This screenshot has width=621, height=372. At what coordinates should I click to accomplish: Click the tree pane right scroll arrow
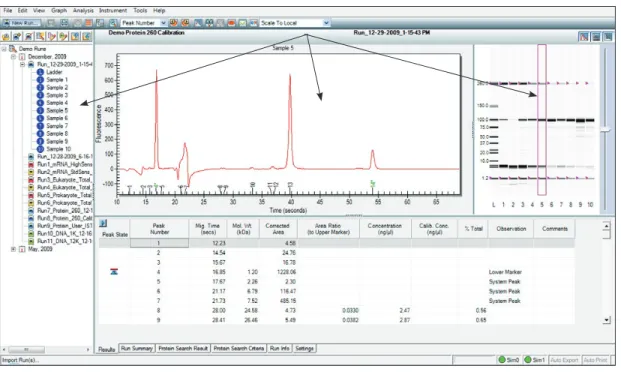point(88,349)
